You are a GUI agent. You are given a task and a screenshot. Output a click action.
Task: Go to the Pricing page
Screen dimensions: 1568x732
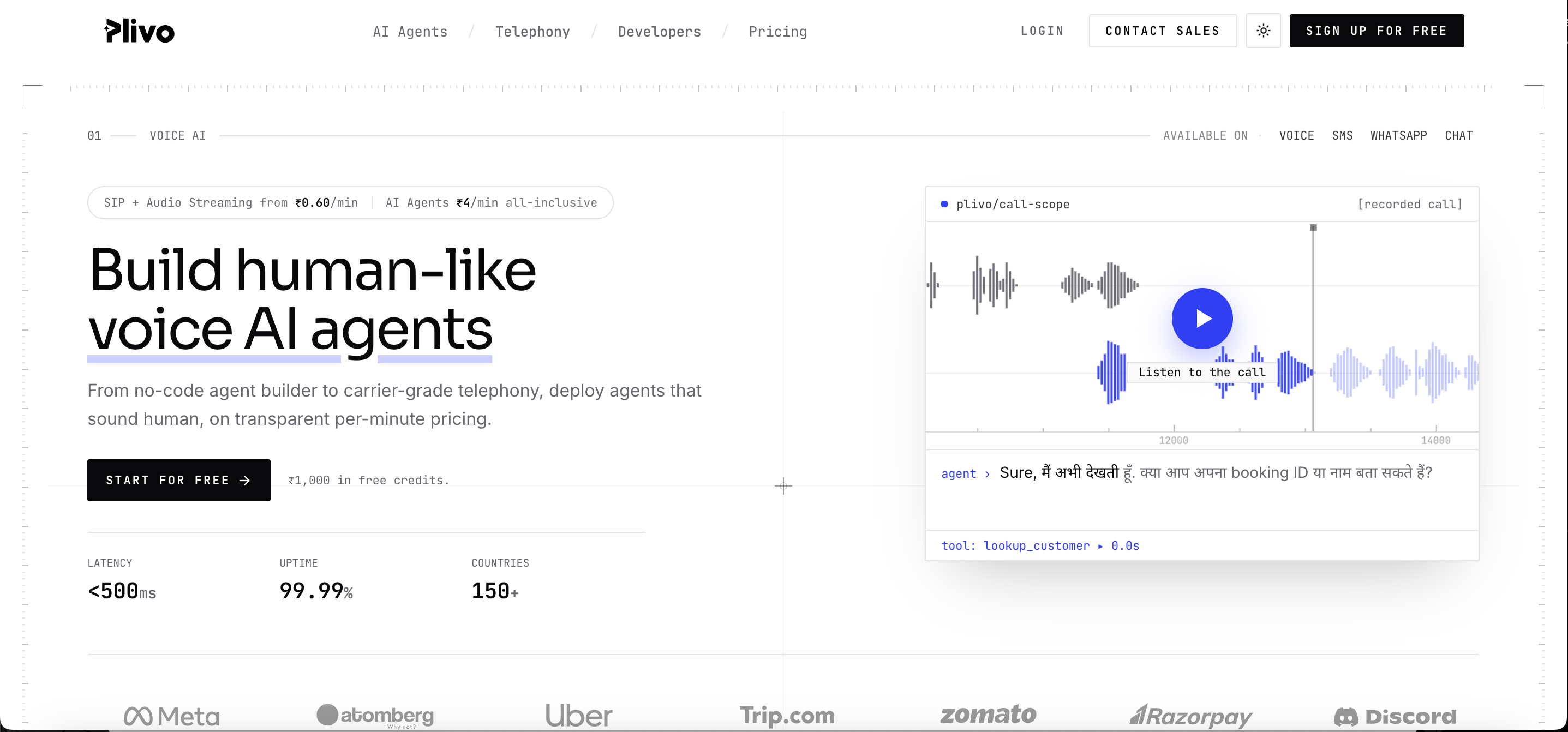coord(777,32)
